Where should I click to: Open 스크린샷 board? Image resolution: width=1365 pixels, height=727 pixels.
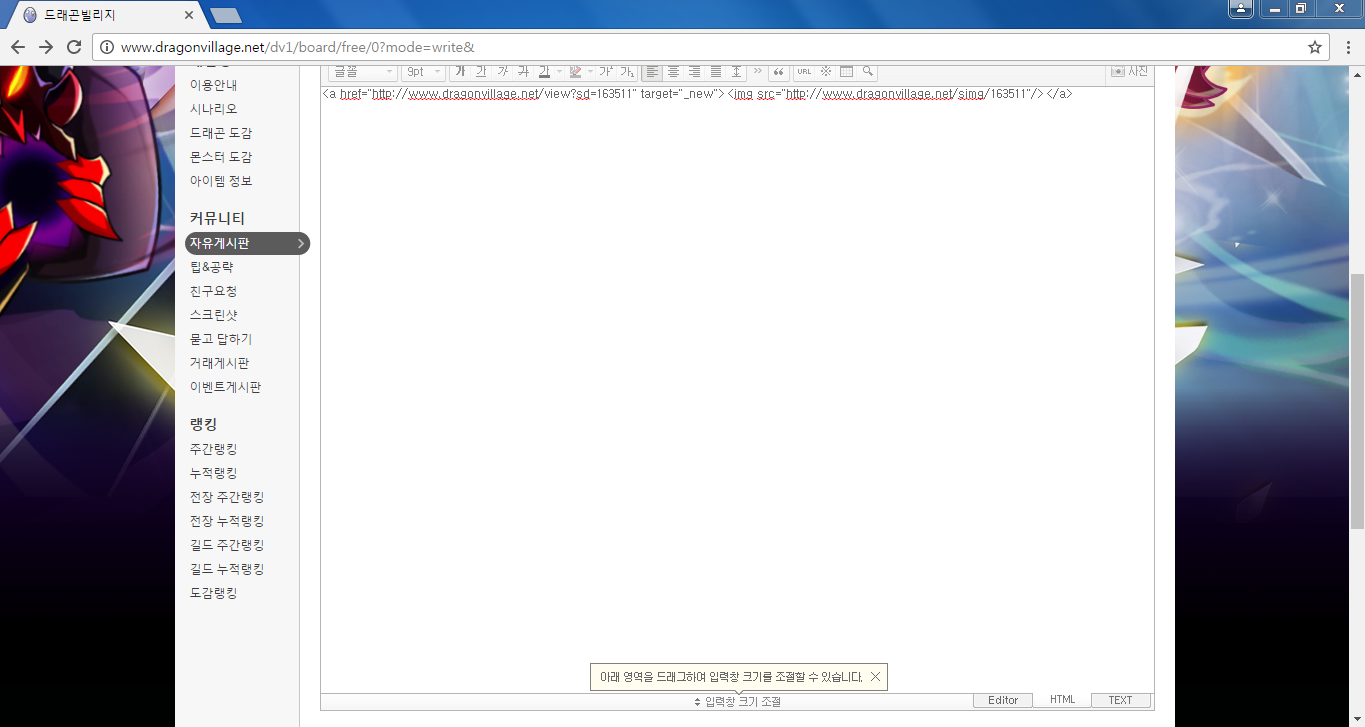click(214, 315)
